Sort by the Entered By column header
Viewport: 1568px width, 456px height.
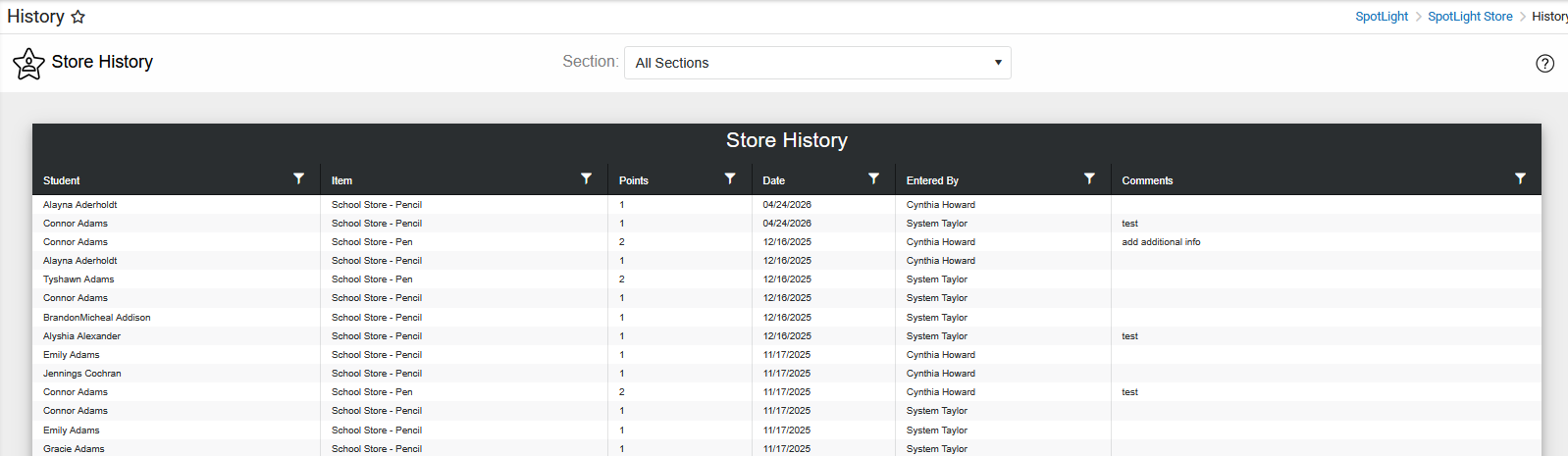[x=932, y=180]
